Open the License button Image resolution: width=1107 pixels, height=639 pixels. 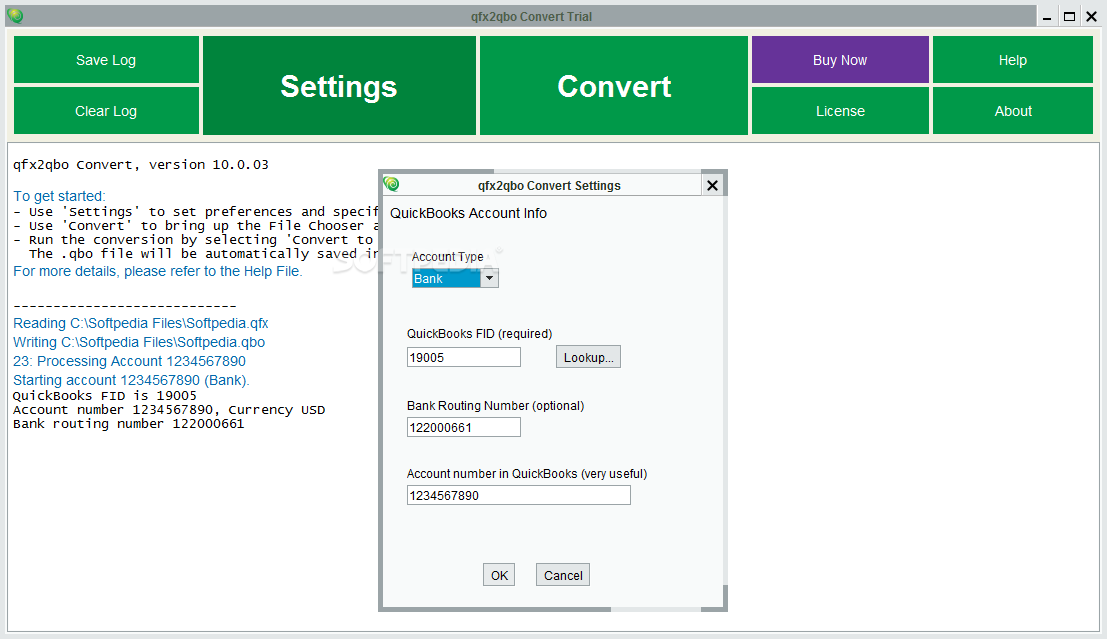click(x=840, y=111)
